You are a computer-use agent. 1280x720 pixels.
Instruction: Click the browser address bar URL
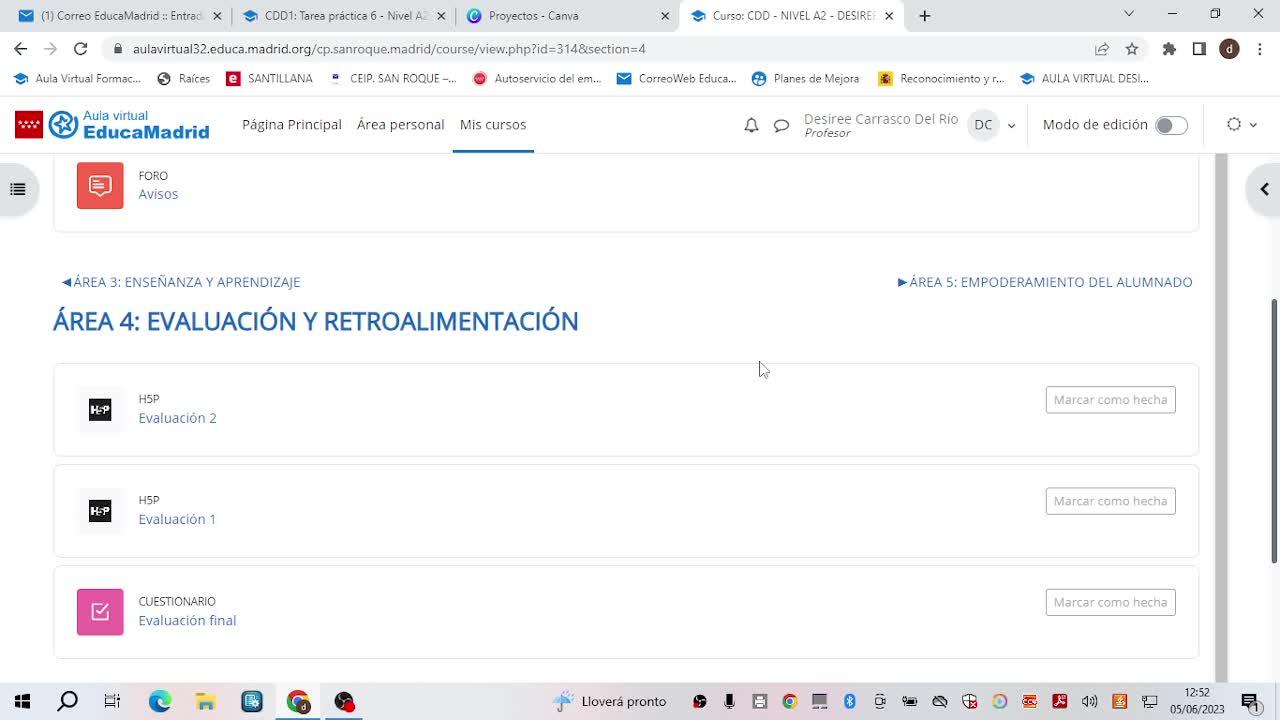[389, 49]
